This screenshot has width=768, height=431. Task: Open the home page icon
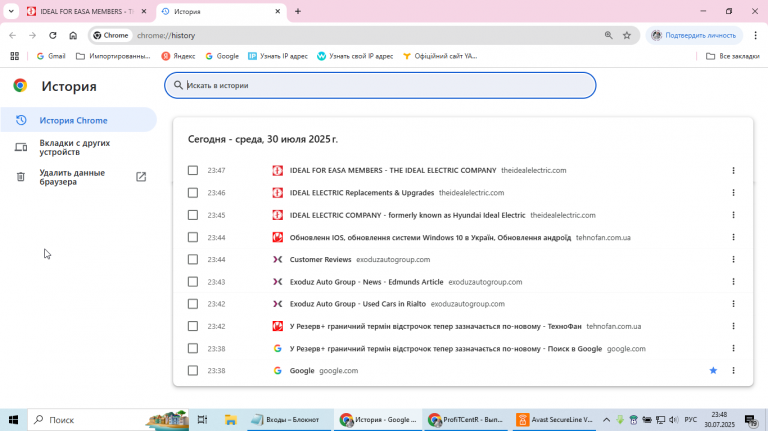pos(73,35)
